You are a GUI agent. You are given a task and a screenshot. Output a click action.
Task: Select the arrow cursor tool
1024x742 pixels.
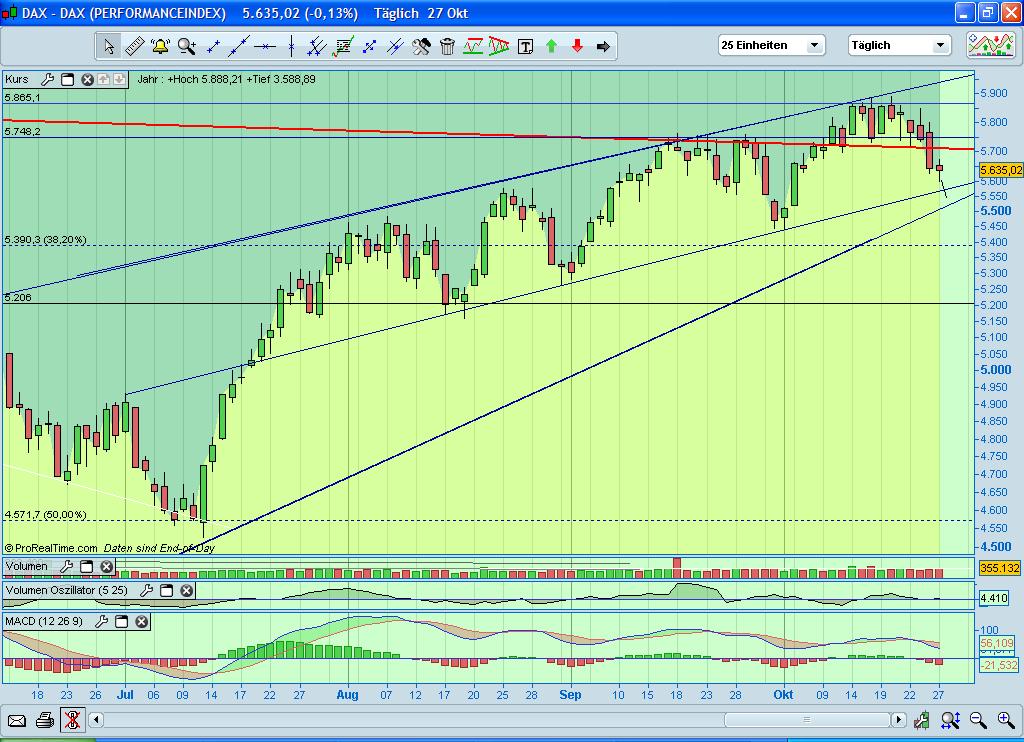coord(108,46)
